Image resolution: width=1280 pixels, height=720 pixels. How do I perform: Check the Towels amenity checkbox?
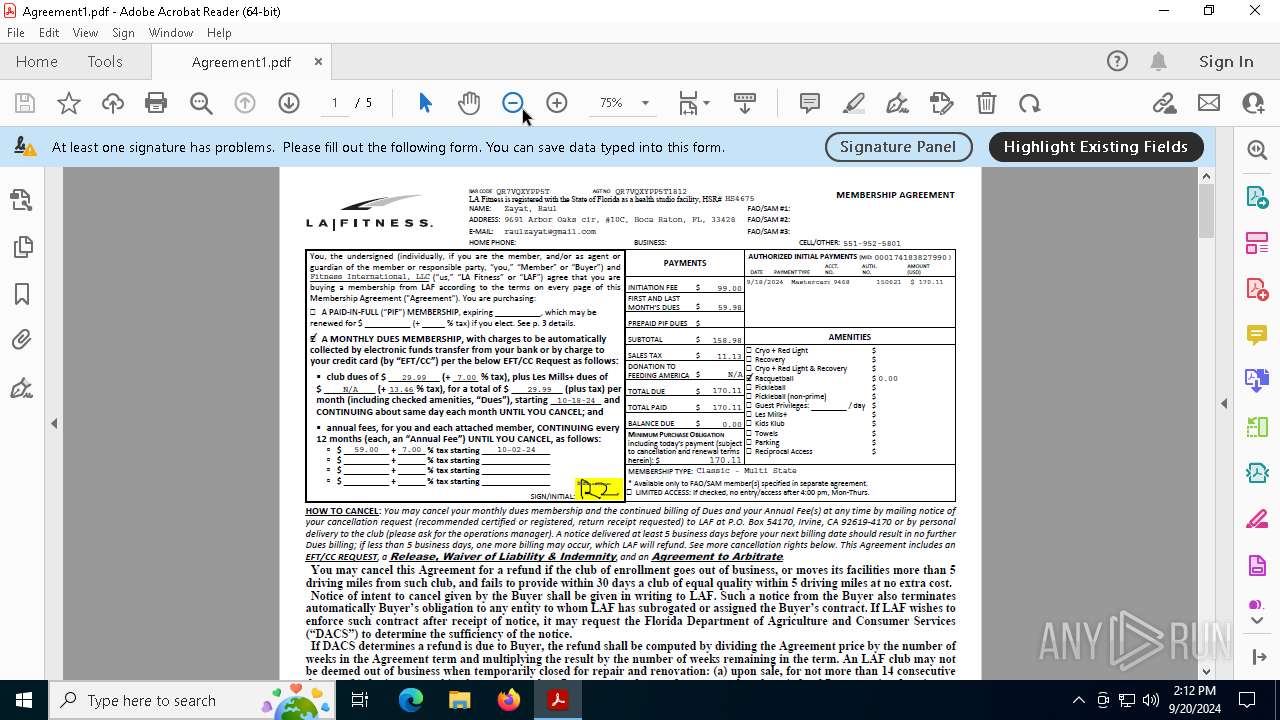pos(749,433)
